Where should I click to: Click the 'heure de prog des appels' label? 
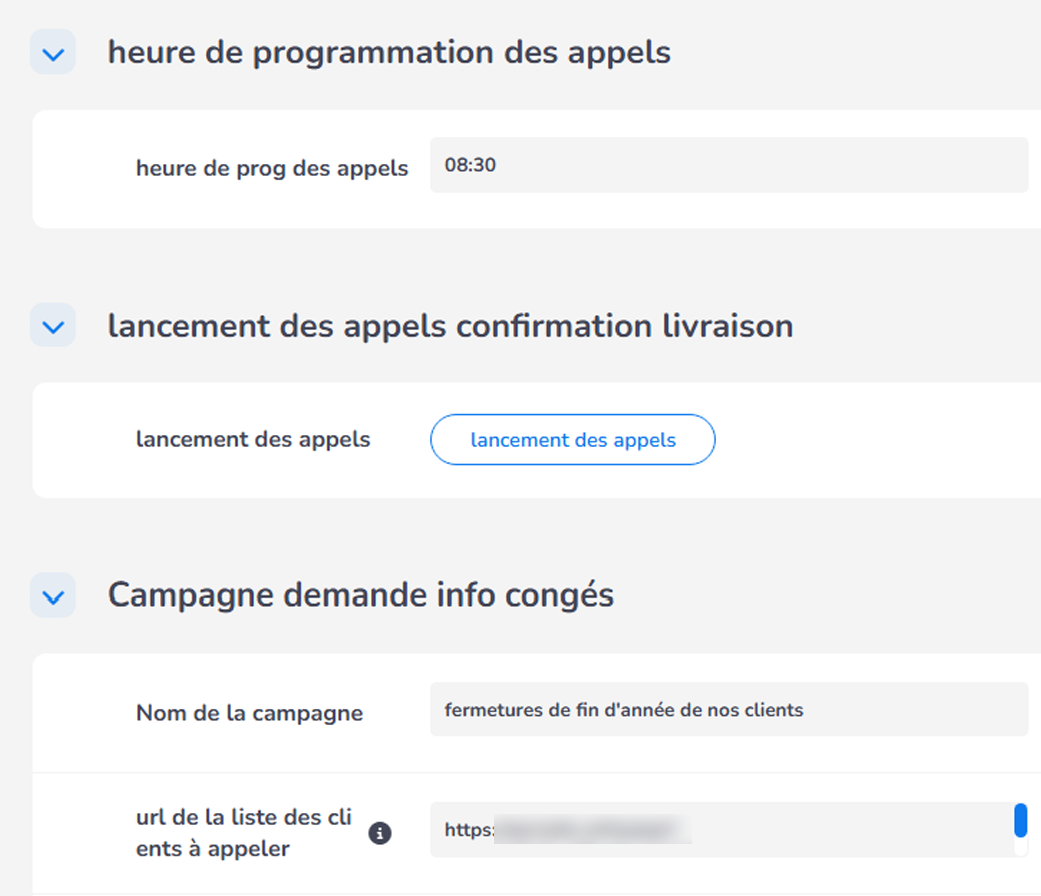coord(271,168)
